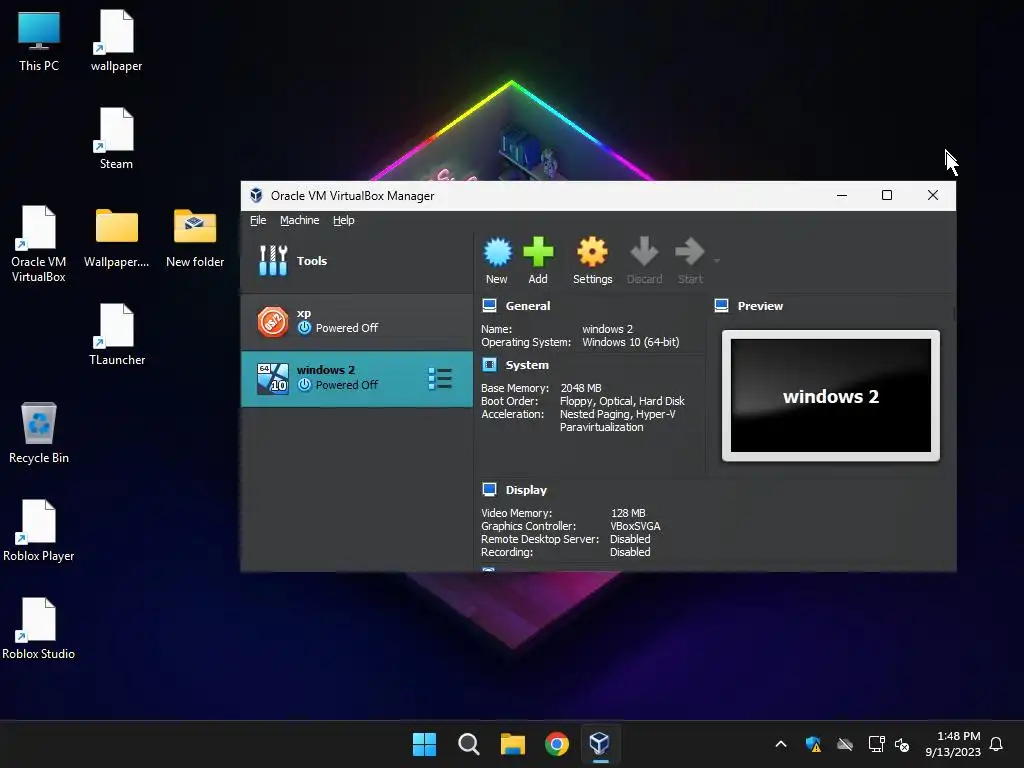Select the Steam desktop shortcut
The height and width of the screenshot is (768, 1024).
(x=116, y=138)
